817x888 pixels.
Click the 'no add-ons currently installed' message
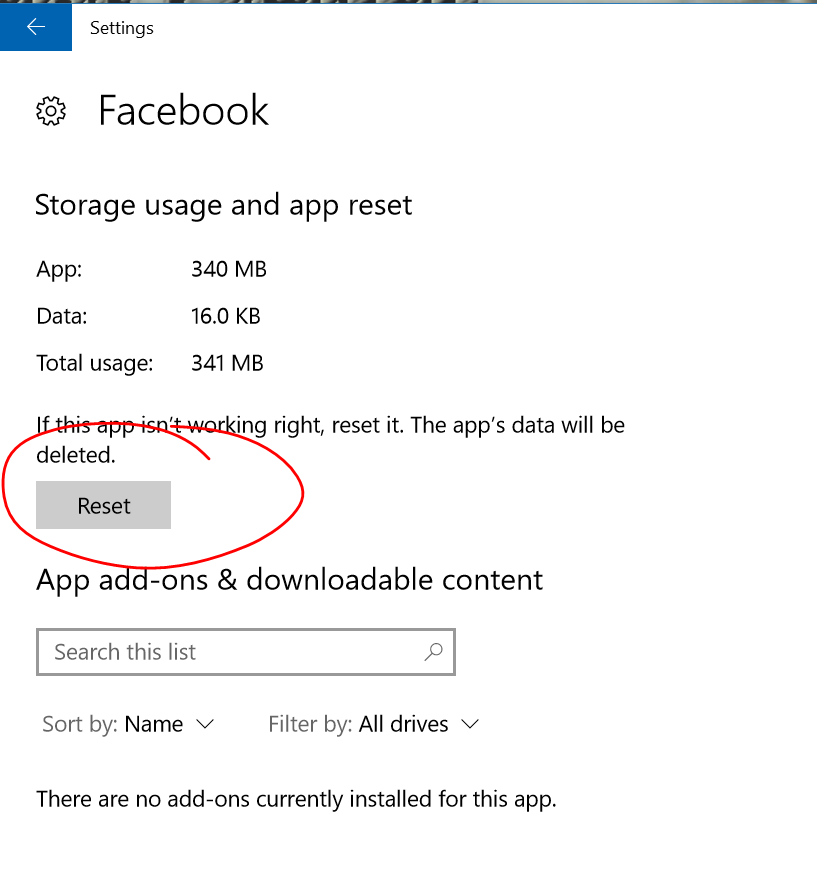pos(296,799)
